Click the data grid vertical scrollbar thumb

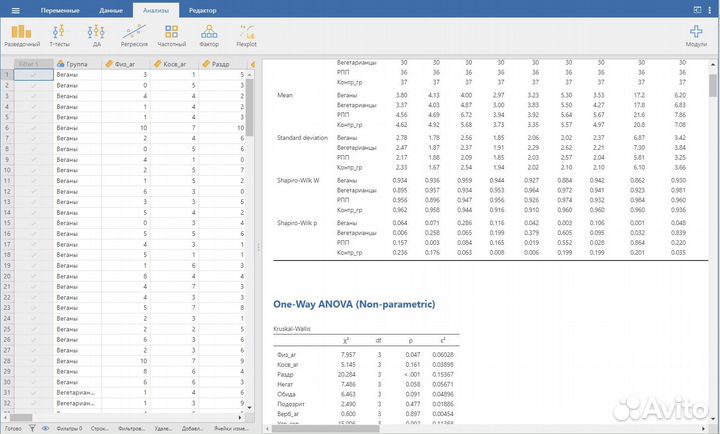250,107
